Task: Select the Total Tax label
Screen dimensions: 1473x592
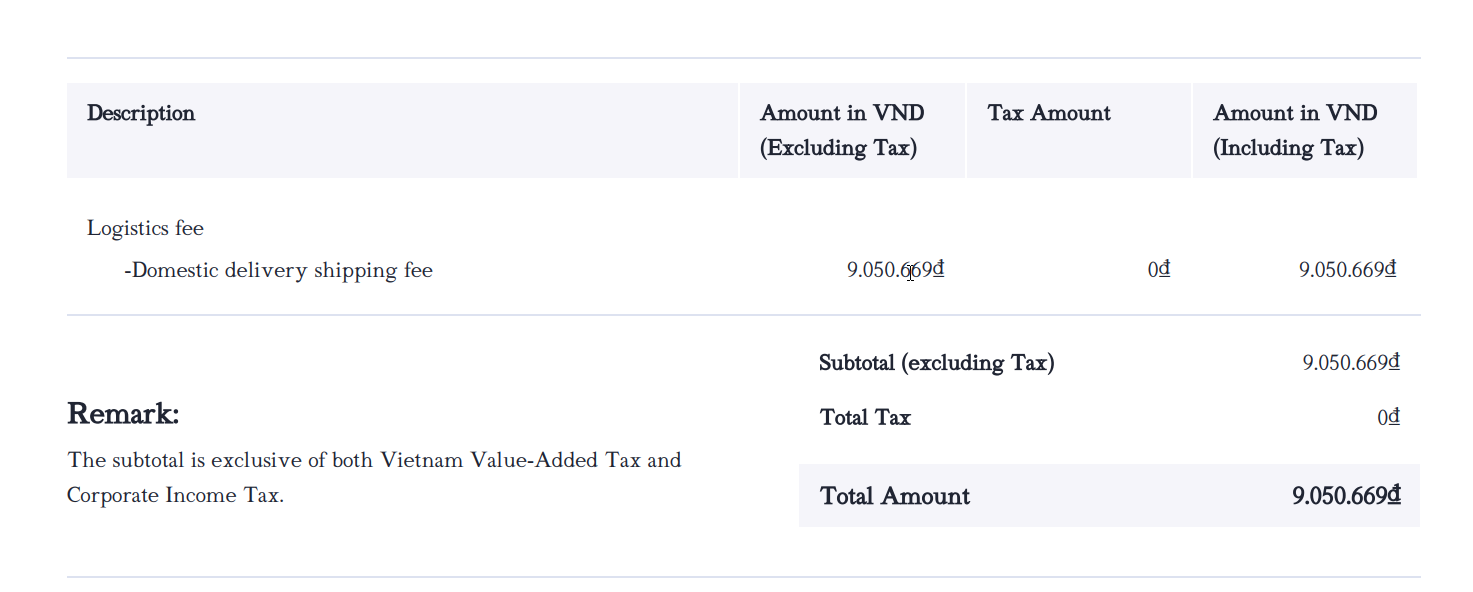Action: [x=865, y=418]
